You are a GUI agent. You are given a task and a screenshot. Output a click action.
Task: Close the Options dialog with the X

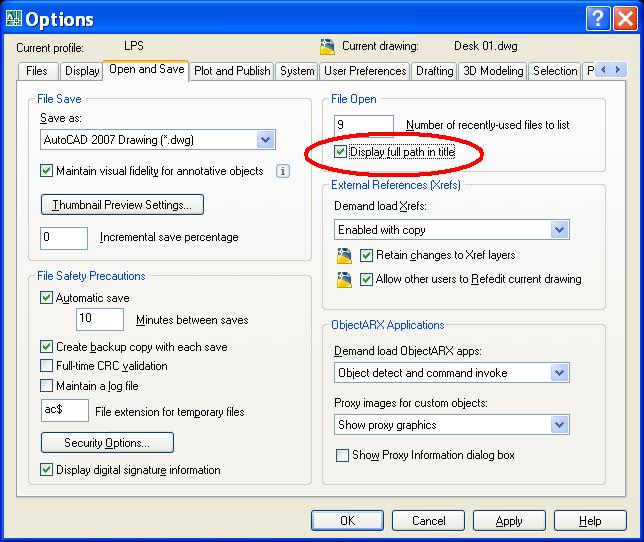pos(625,18)
